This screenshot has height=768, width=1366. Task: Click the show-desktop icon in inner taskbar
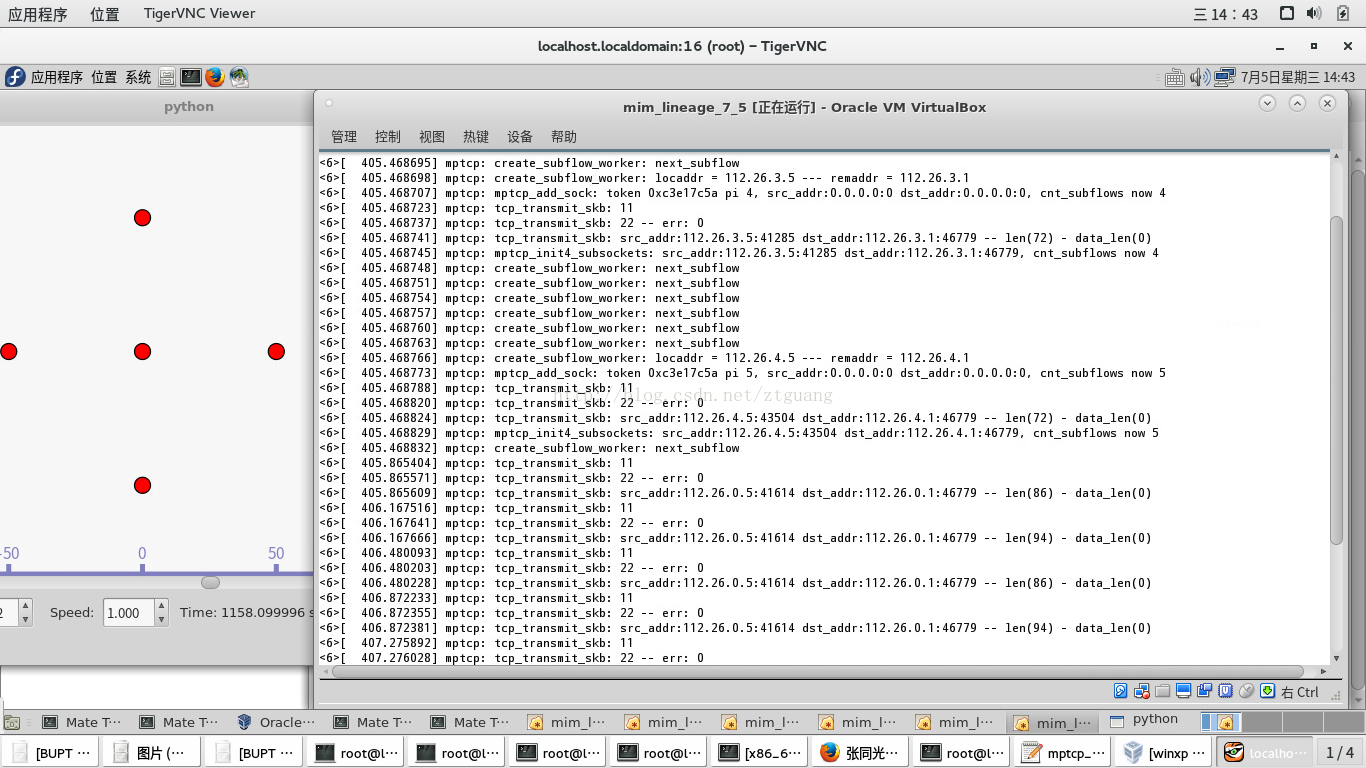click(x=12, y=722)
